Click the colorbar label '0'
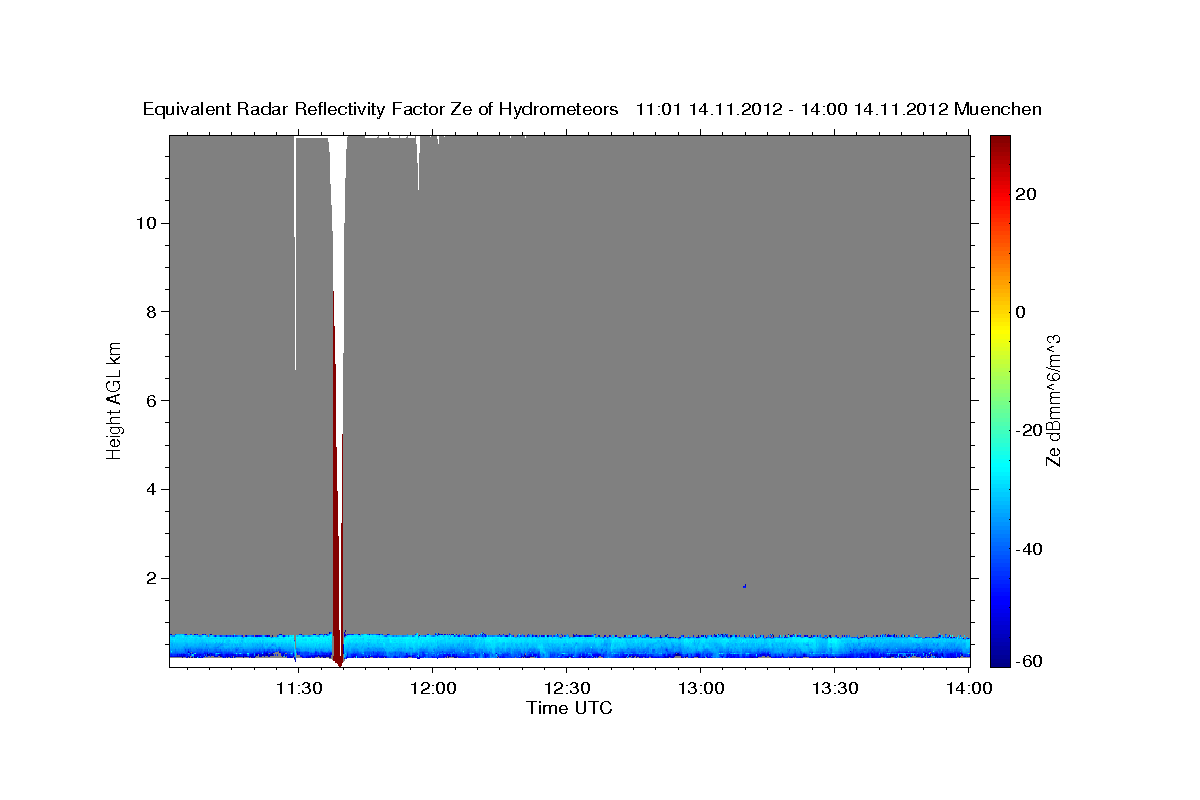This screenshot has width=1200, height=800. [1021, 312]
